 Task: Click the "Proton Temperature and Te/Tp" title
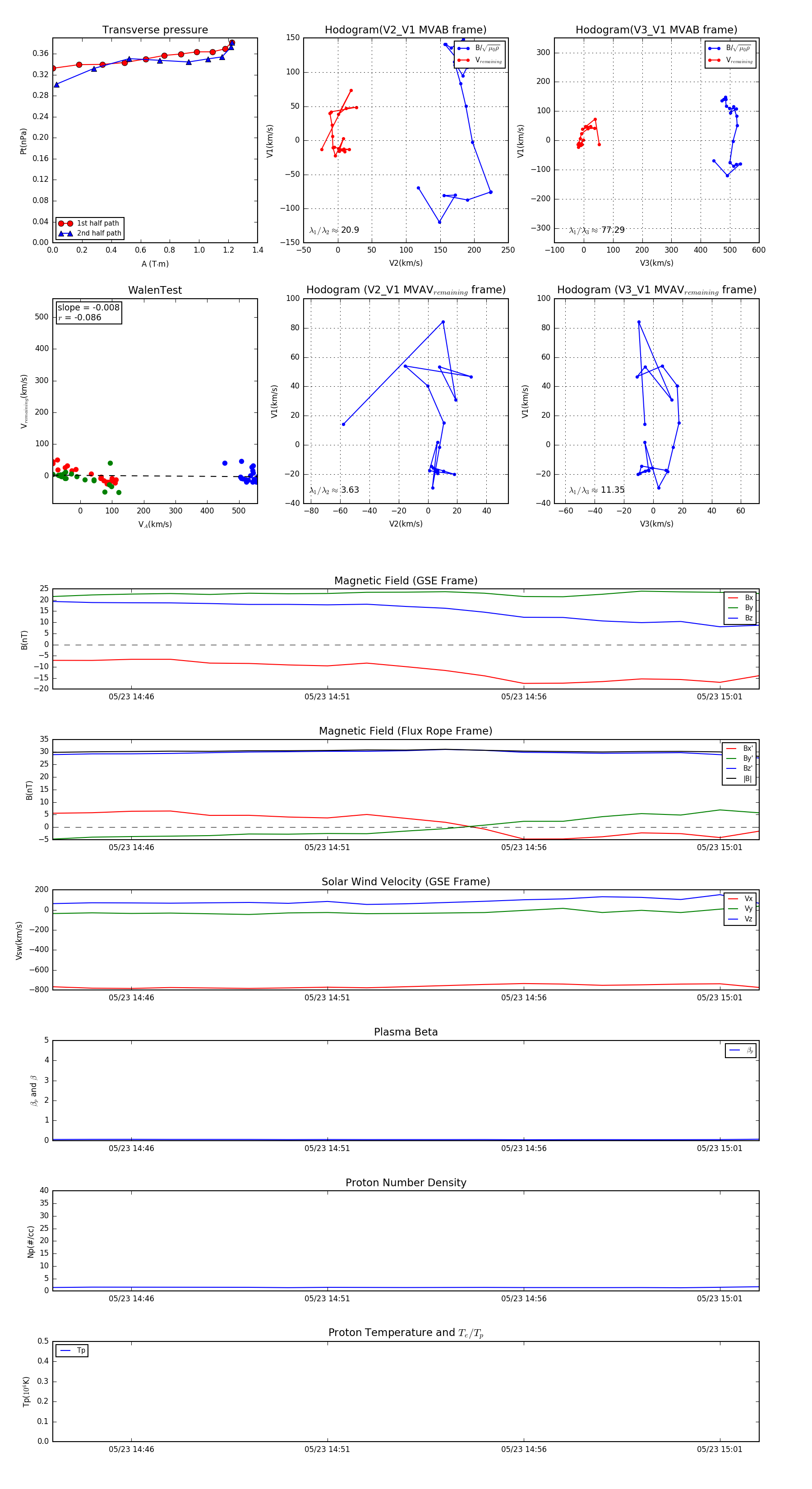tap(406, 1333)
